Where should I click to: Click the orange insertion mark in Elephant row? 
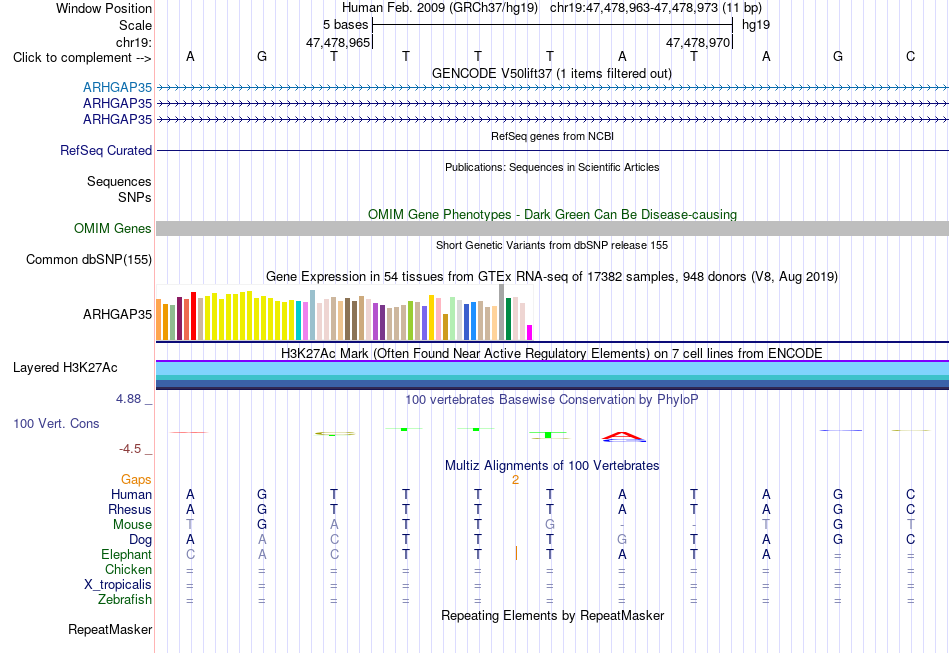(516, 553)
